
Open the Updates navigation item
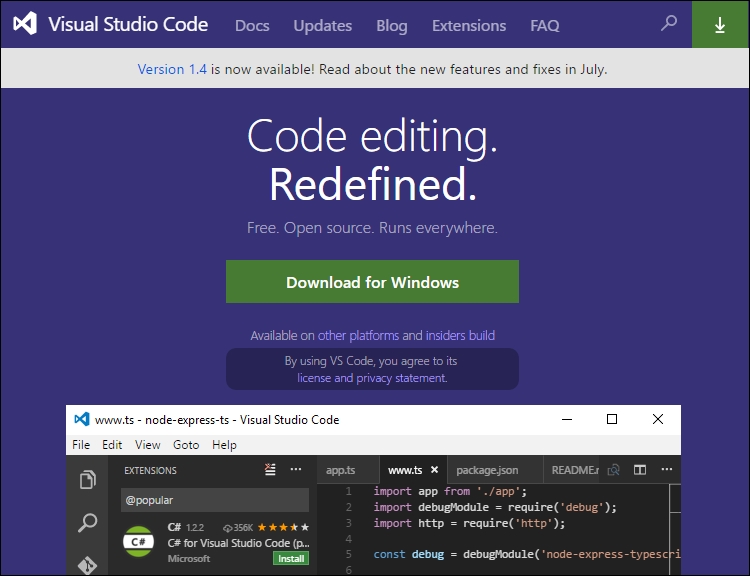point(323,25)
